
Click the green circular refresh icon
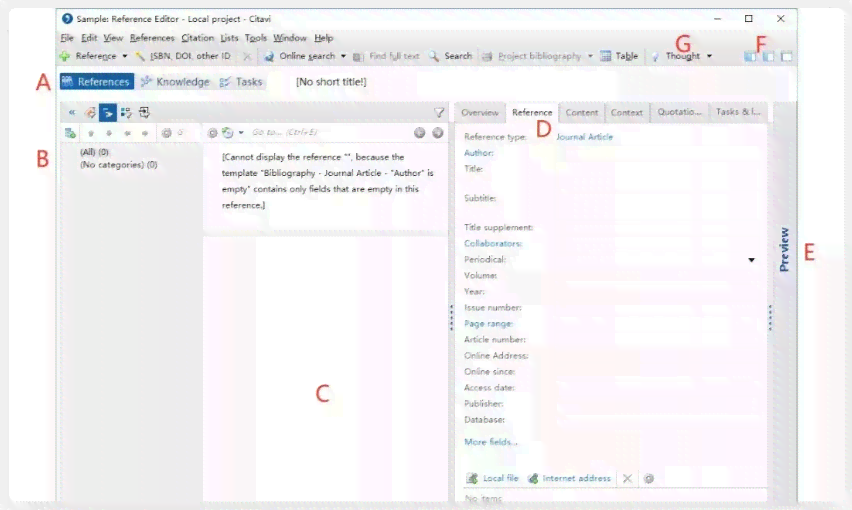click(x=228, y=133)
